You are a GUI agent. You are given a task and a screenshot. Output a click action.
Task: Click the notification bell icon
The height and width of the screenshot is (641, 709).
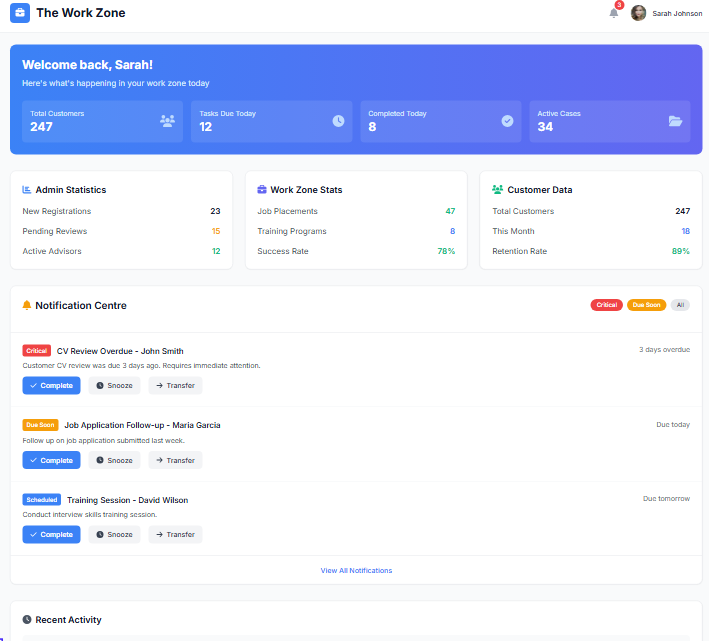(x=614, y=13)
